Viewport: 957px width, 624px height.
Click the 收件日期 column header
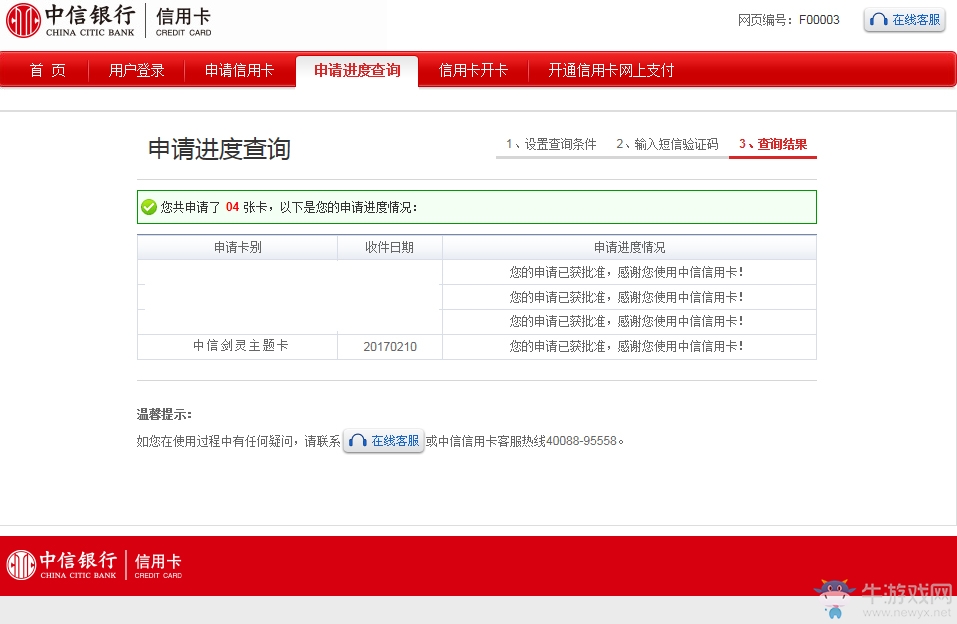tap(390, 247)
